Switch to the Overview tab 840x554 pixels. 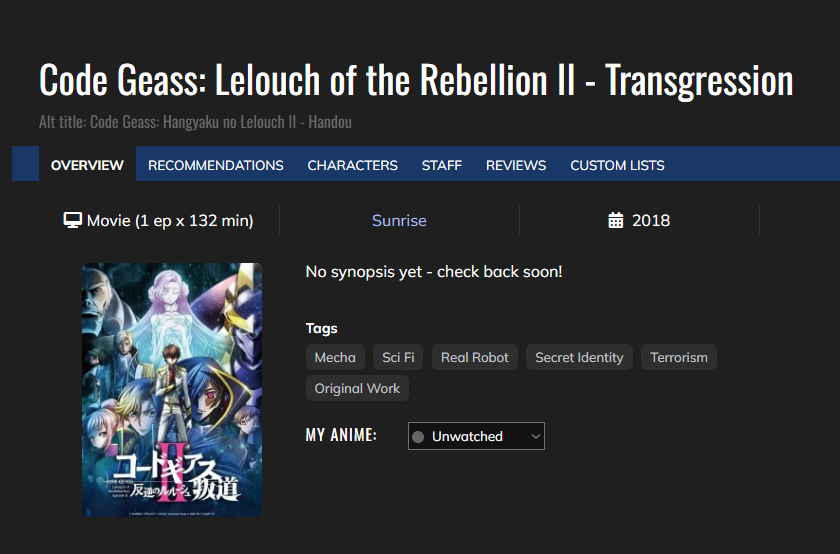tap(87, 165)
